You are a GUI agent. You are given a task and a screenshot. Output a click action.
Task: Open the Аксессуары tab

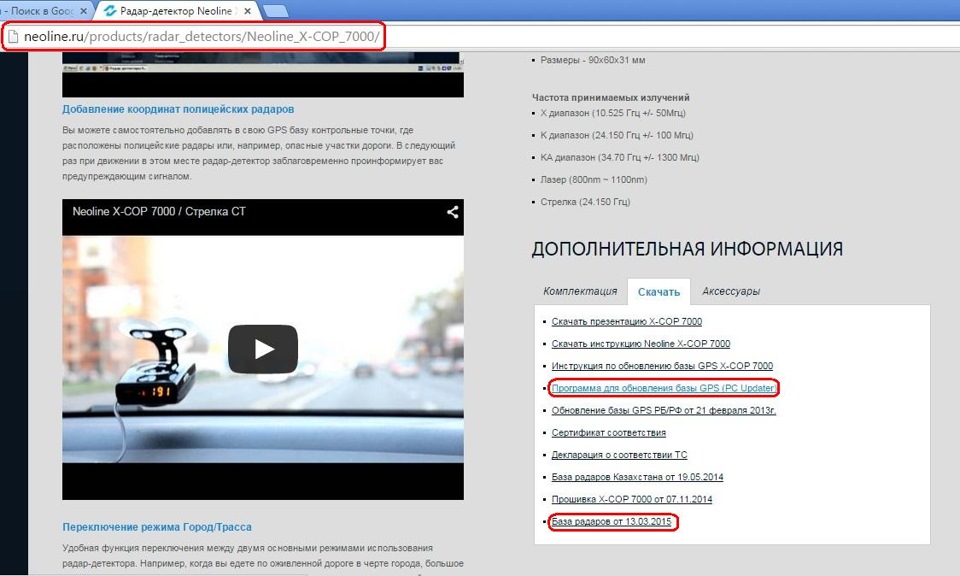[x=731, y=291]
